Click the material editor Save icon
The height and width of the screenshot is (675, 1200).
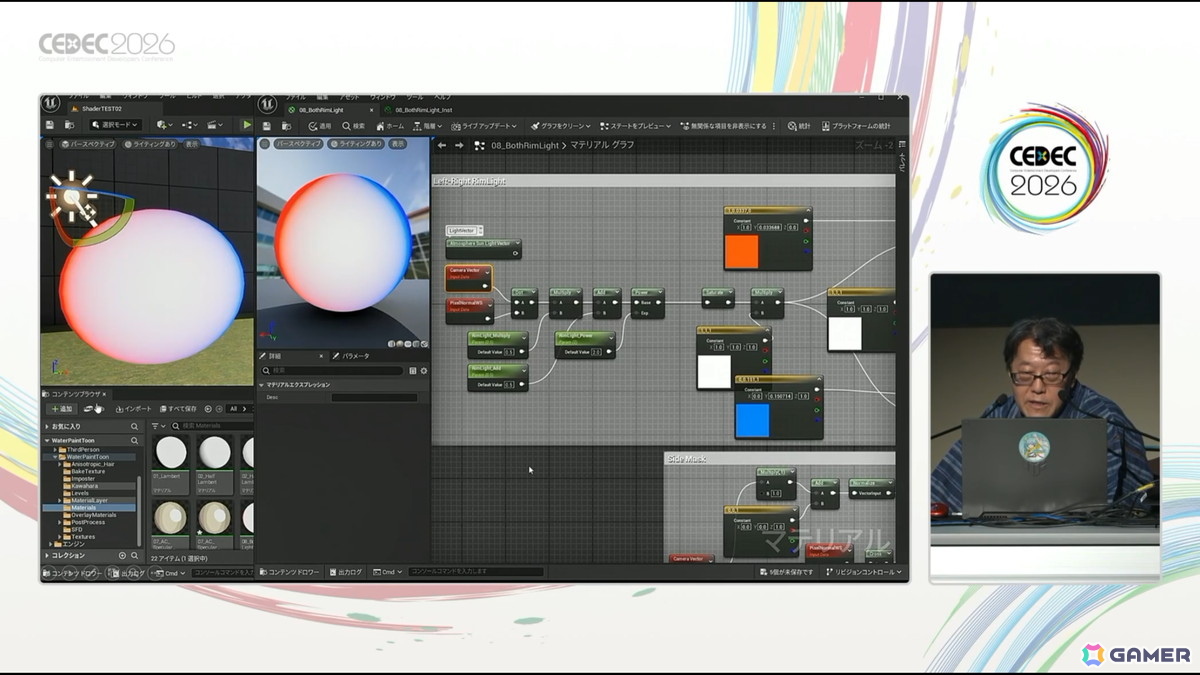coord(267,126)
